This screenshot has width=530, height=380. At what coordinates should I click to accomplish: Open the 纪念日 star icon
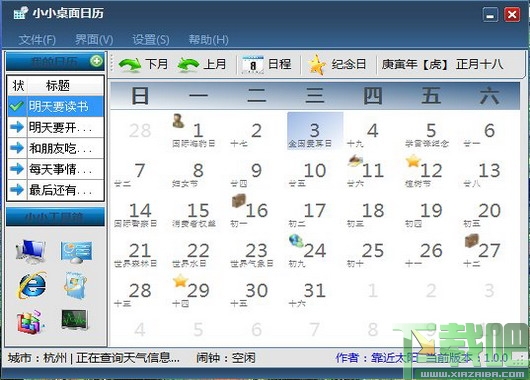click(317, 64)
